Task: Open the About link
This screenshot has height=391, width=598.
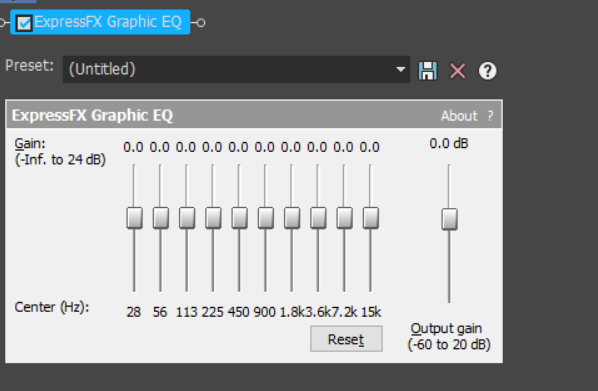Action: [459, 116]
